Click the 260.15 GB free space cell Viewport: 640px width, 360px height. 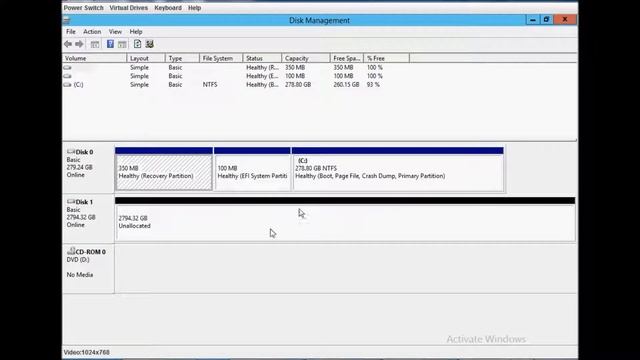(x=346, y=84)
